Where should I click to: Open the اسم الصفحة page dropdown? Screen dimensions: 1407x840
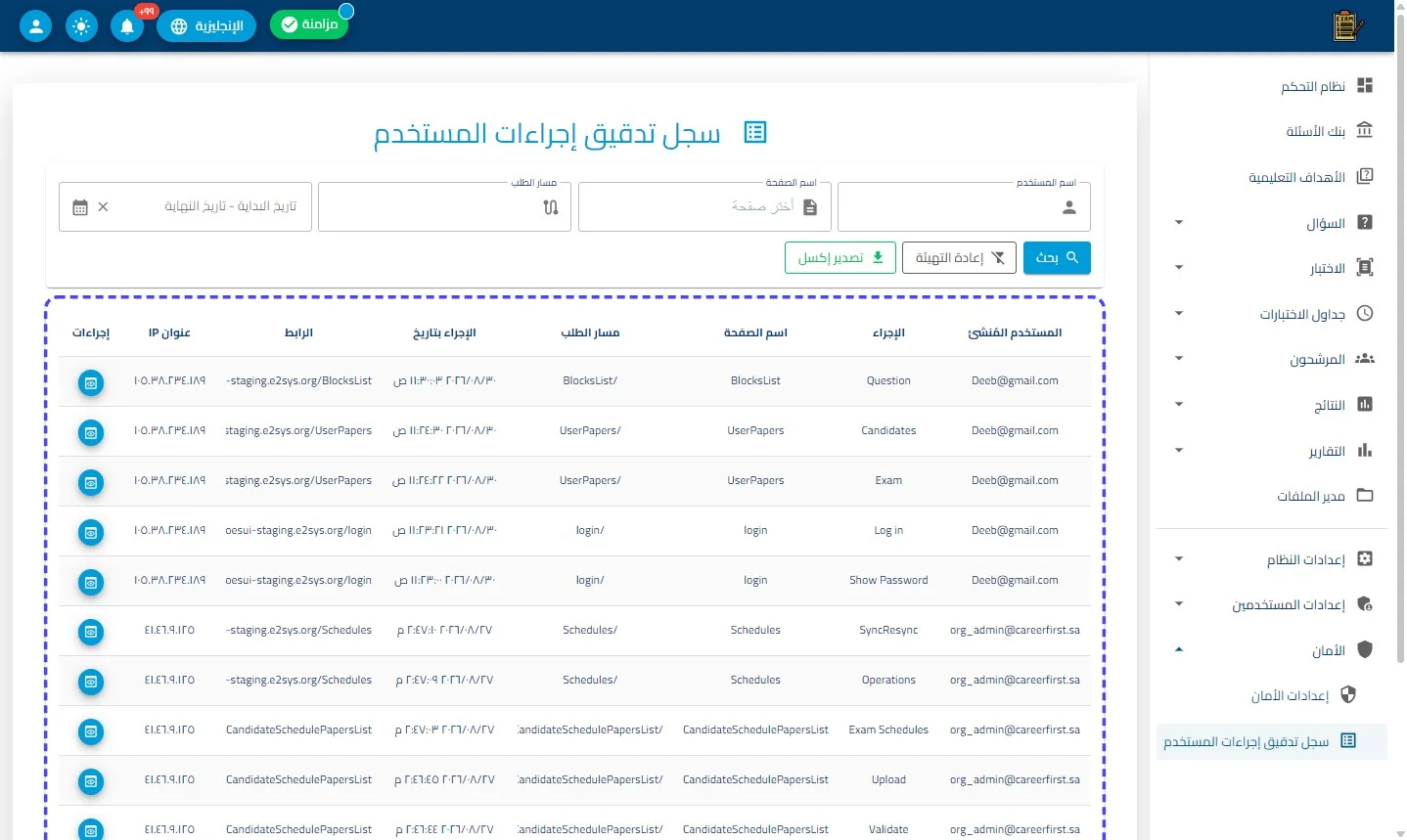click(704, 206)
